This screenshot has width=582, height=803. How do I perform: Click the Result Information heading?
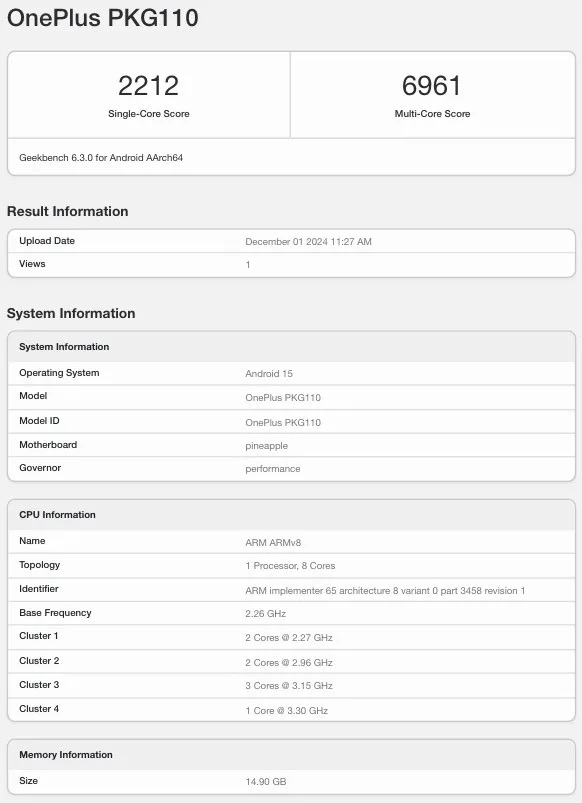coord(68,211)
